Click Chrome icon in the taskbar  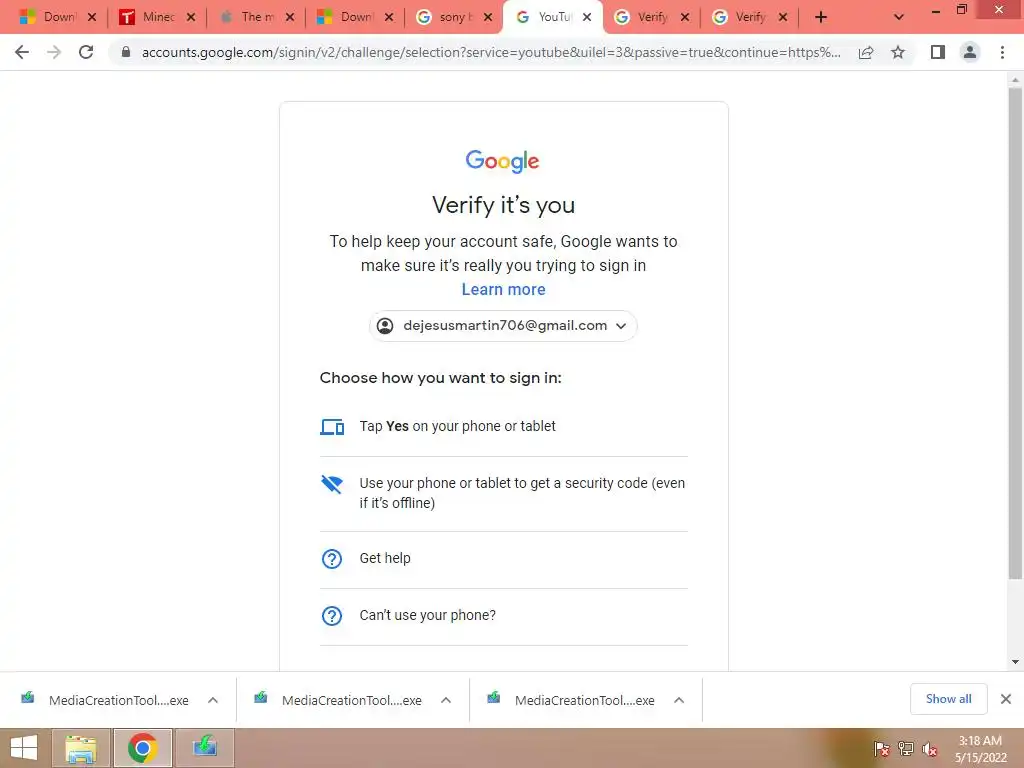[142, 748]
